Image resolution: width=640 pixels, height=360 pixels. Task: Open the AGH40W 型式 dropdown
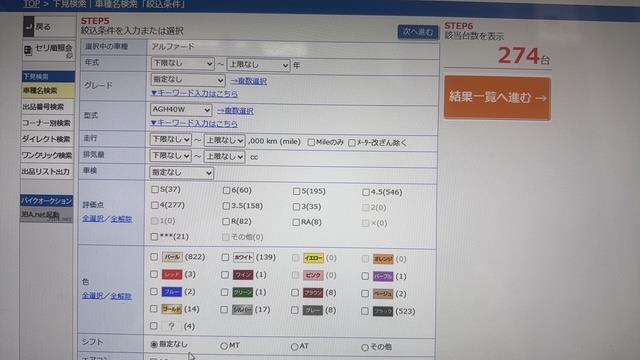[x=181, y=110]
